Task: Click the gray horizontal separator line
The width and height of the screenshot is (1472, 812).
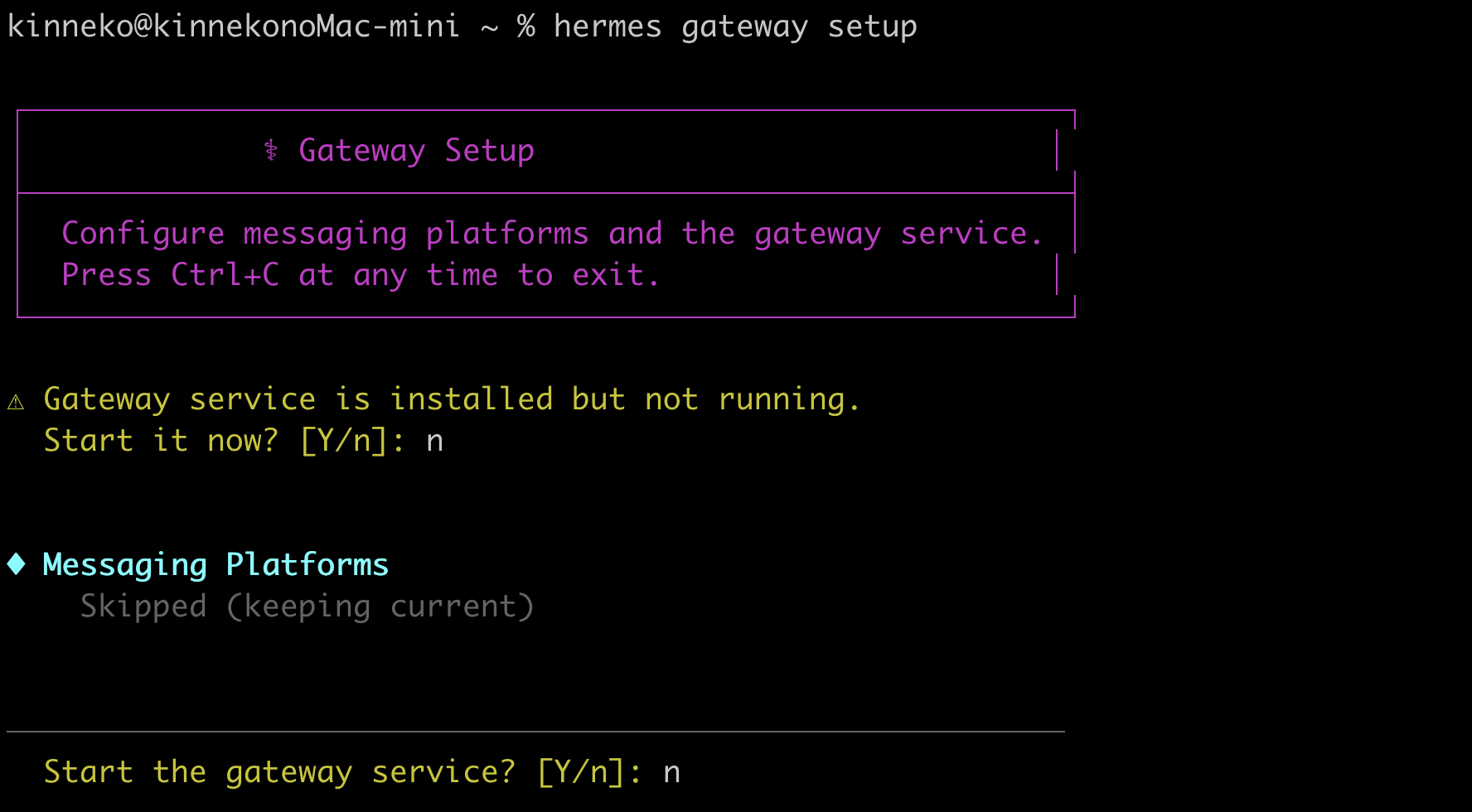Action: (535, 732)
